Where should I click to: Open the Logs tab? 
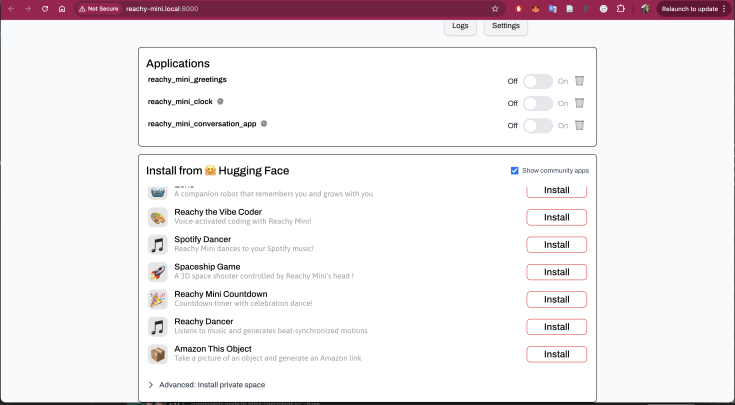pos(459,25)
